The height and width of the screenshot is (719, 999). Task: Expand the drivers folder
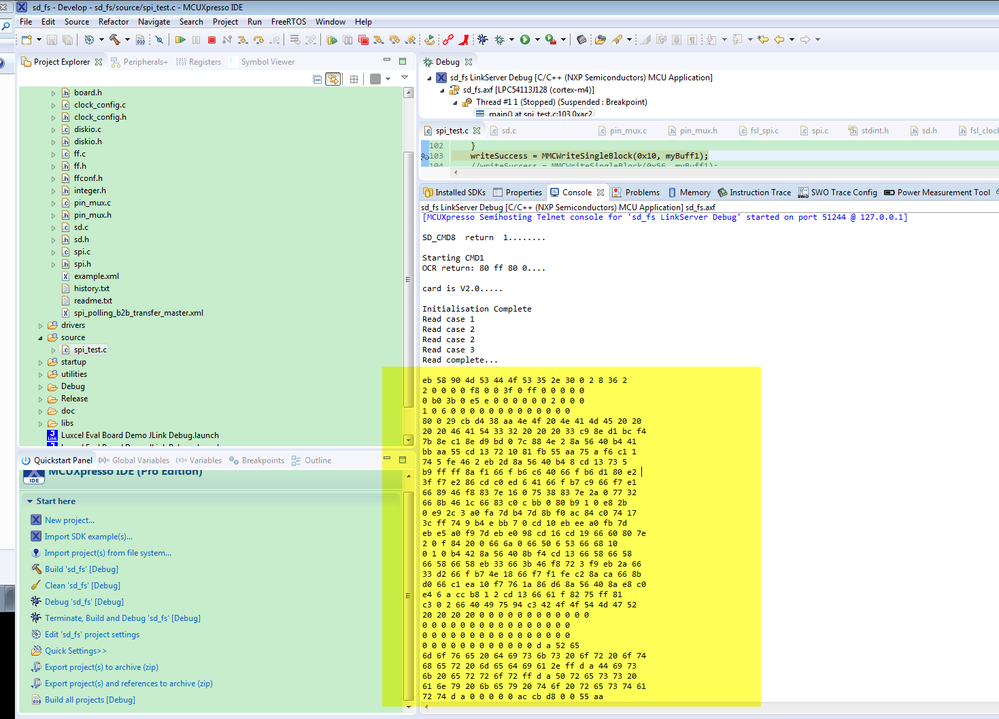(40, 325)
